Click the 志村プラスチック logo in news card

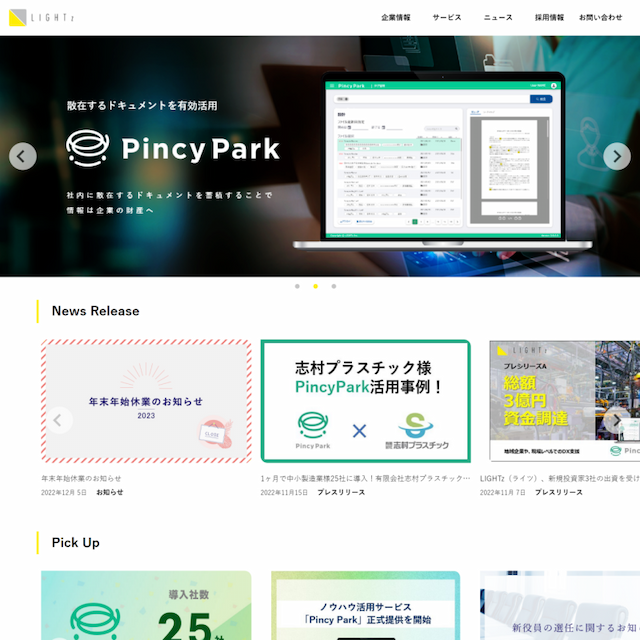pos(417,431)
